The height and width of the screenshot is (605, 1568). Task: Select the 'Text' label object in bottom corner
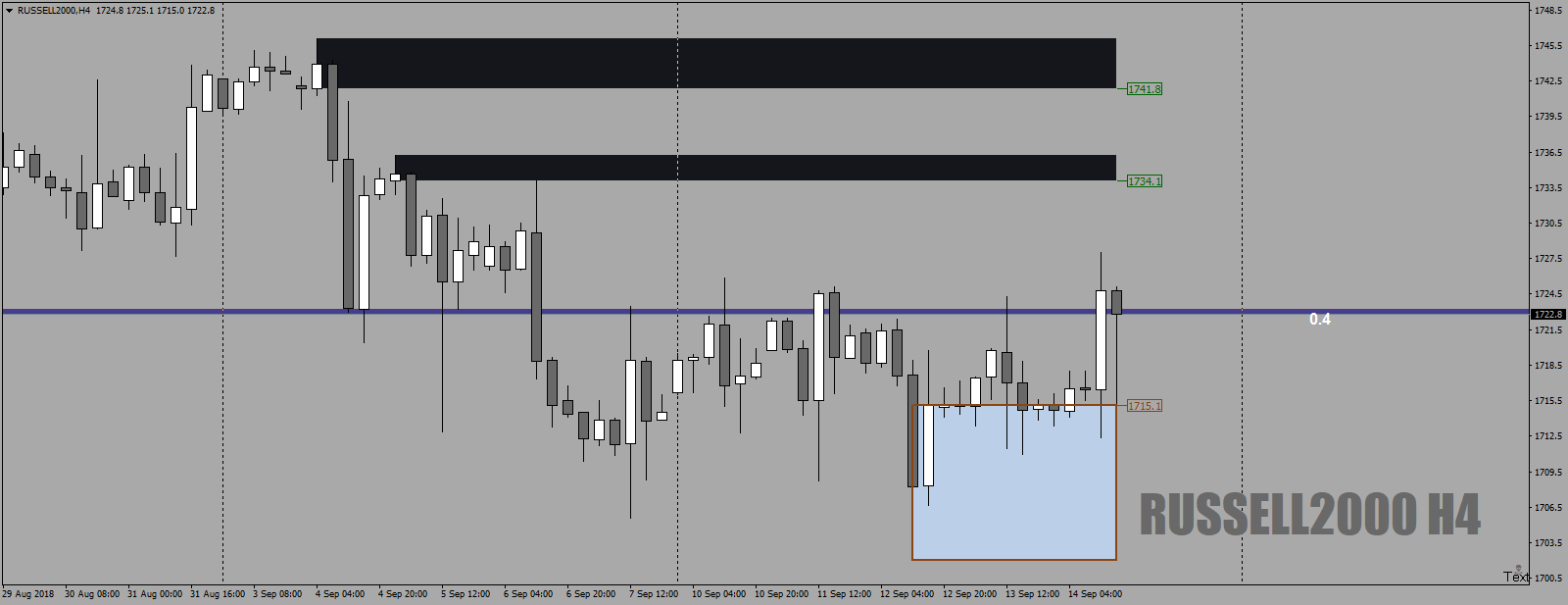1516,577
